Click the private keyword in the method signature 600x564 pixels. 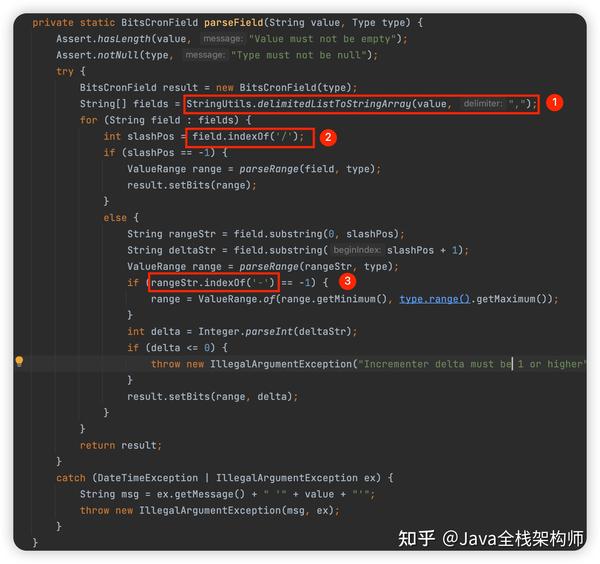pyautogui.click(x=53, y=23)
